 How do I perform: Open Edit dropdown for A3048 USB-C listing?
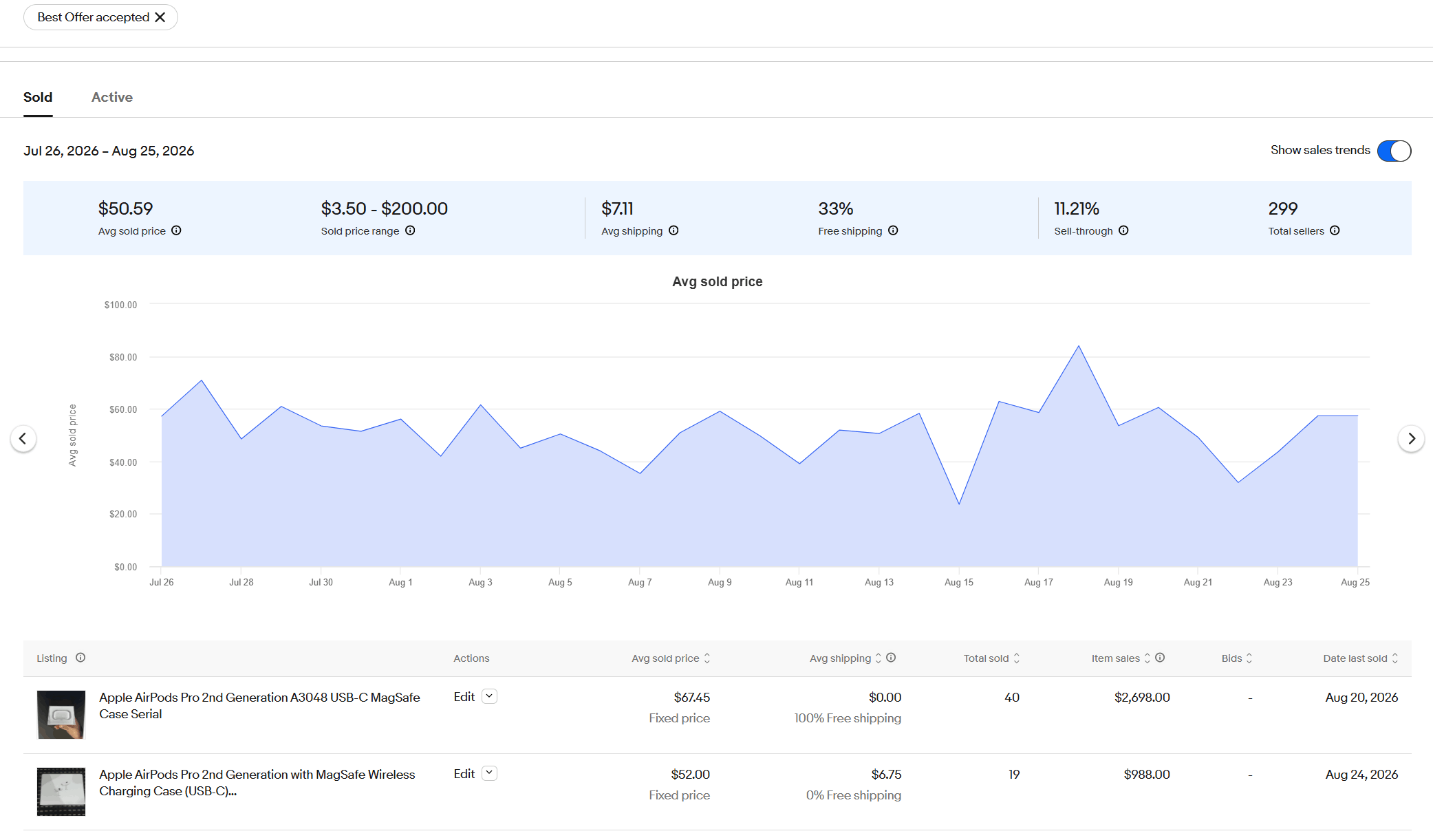[x=490, y=696]
